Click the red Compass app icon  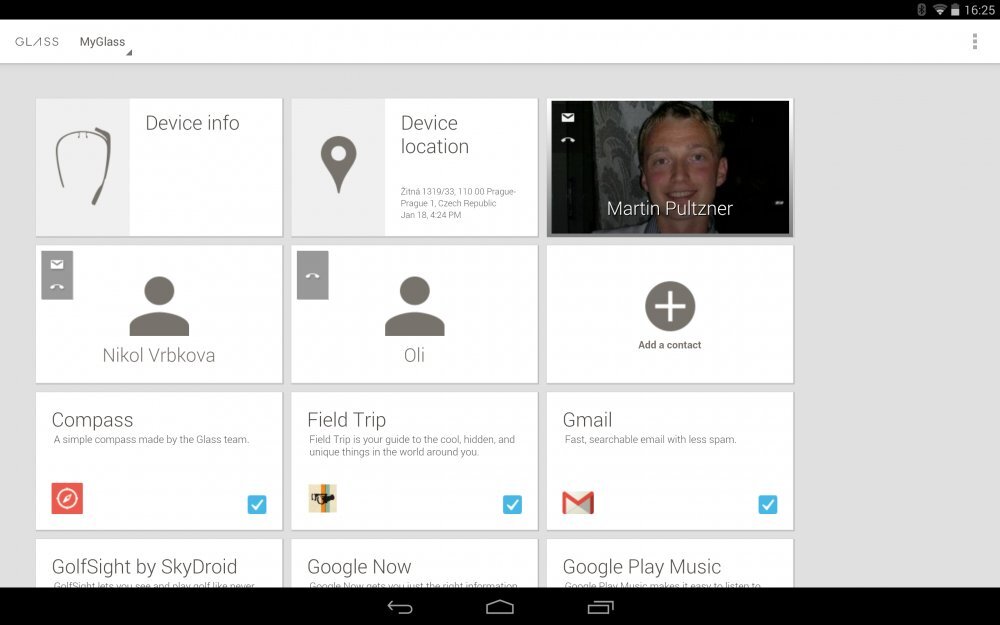67,498
